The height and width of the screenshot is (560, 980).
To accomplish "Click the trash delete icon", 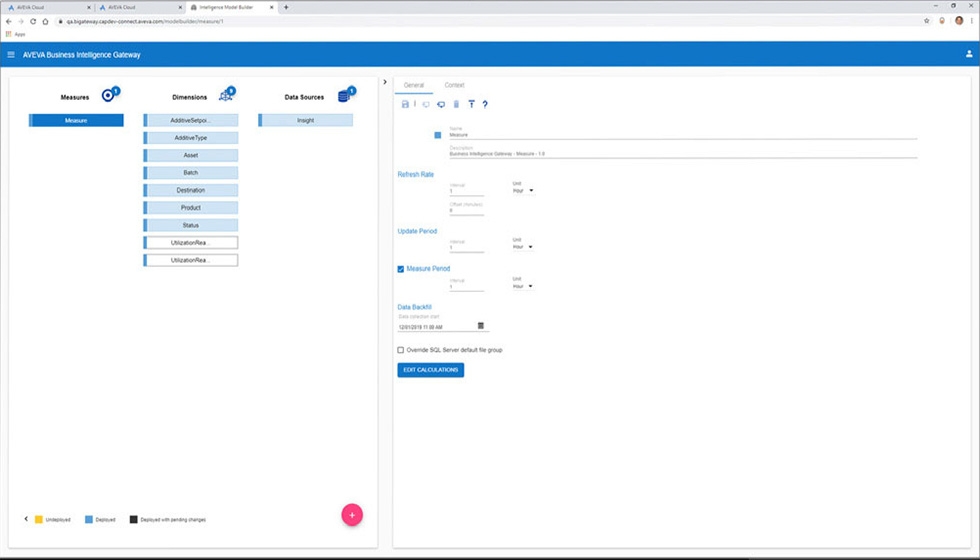I will point(456,104).
